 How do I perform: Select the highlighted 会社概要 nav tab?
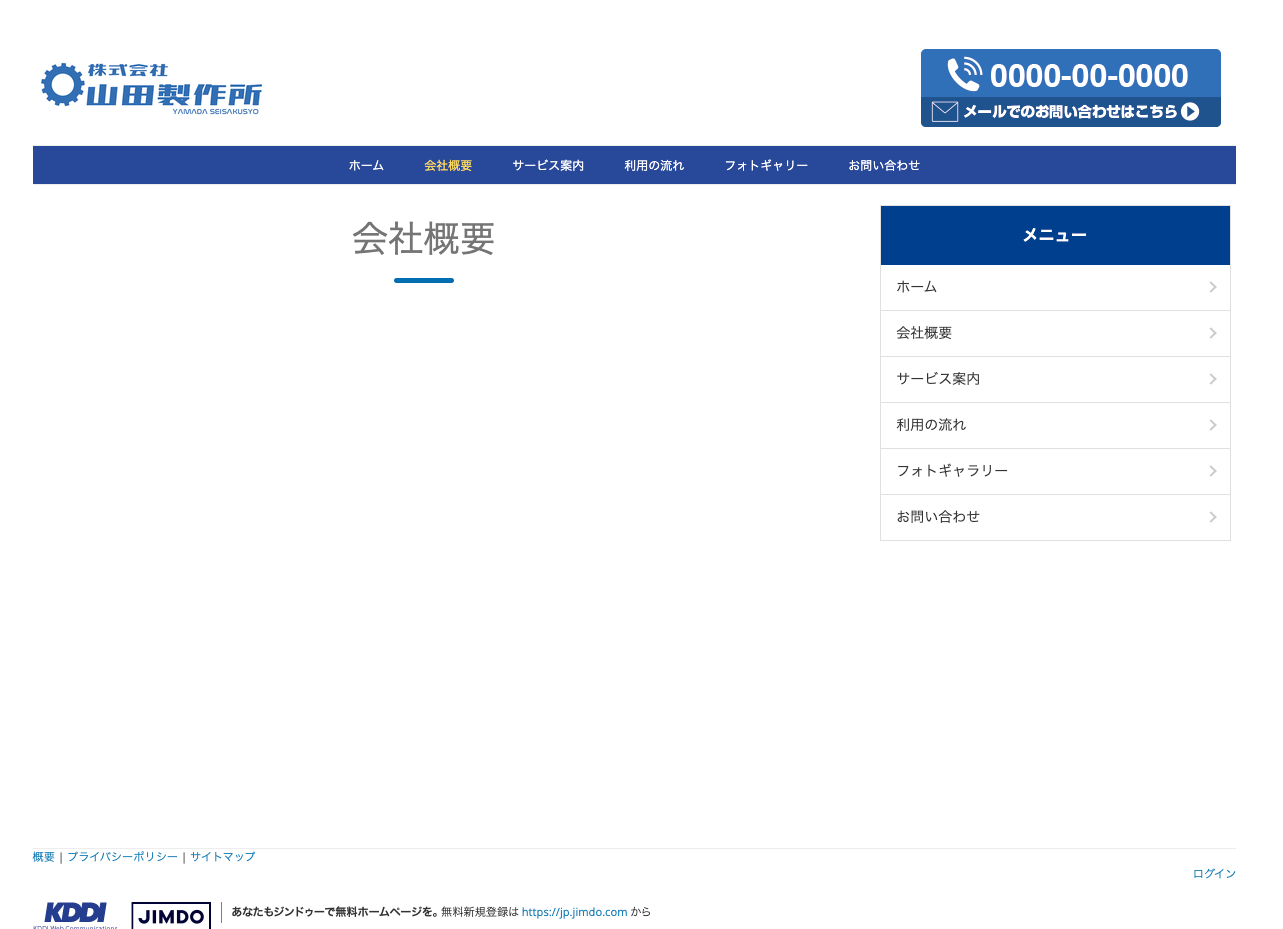click(448, 165)
